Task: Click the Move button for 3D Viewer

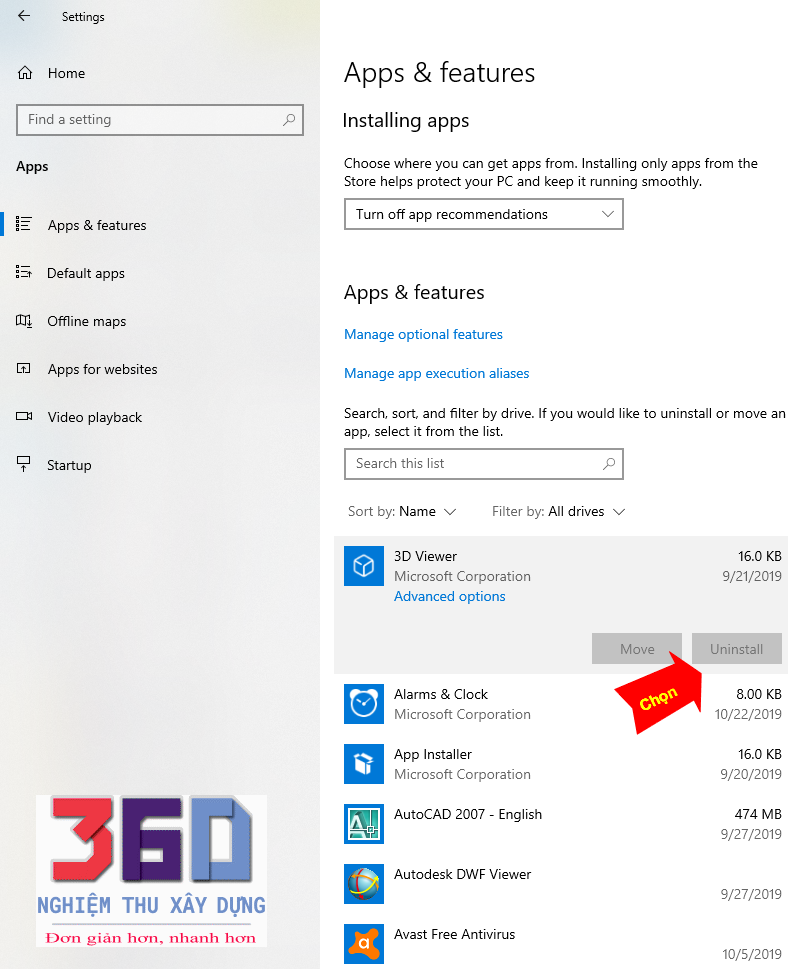Action: tap(637, 649)
